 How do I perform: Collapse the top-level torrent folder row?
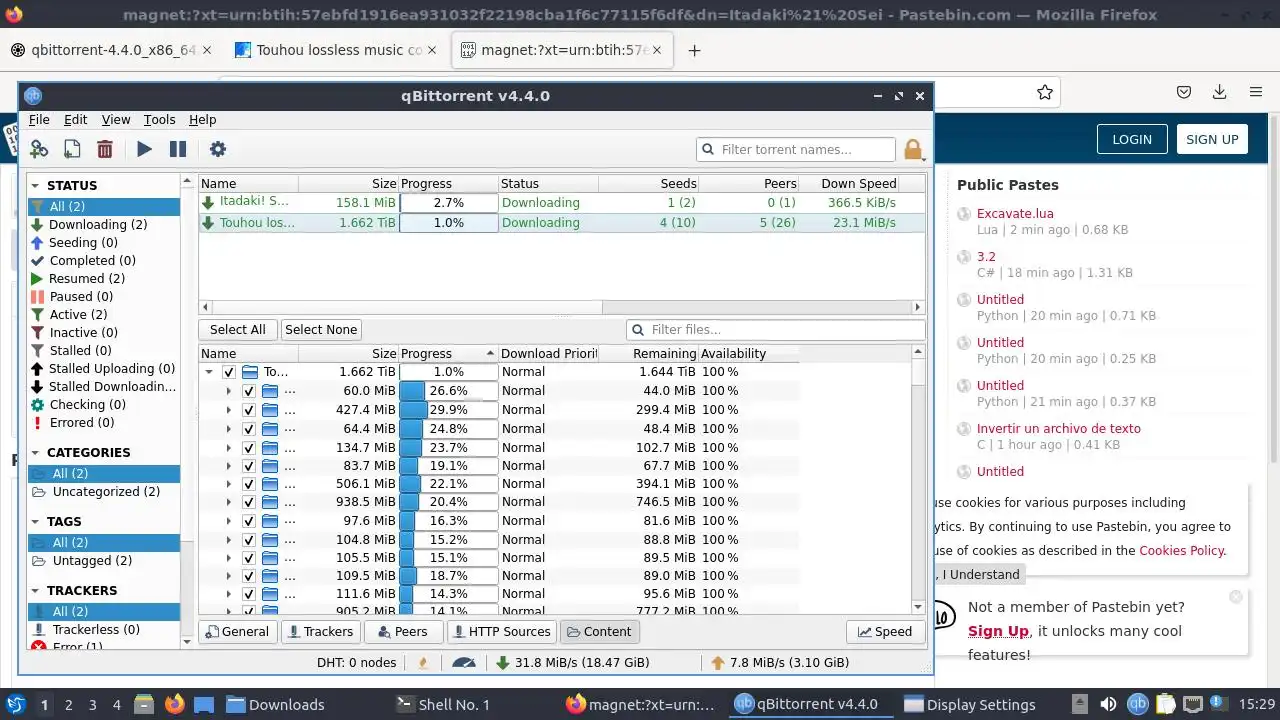[x=209, y=372]
